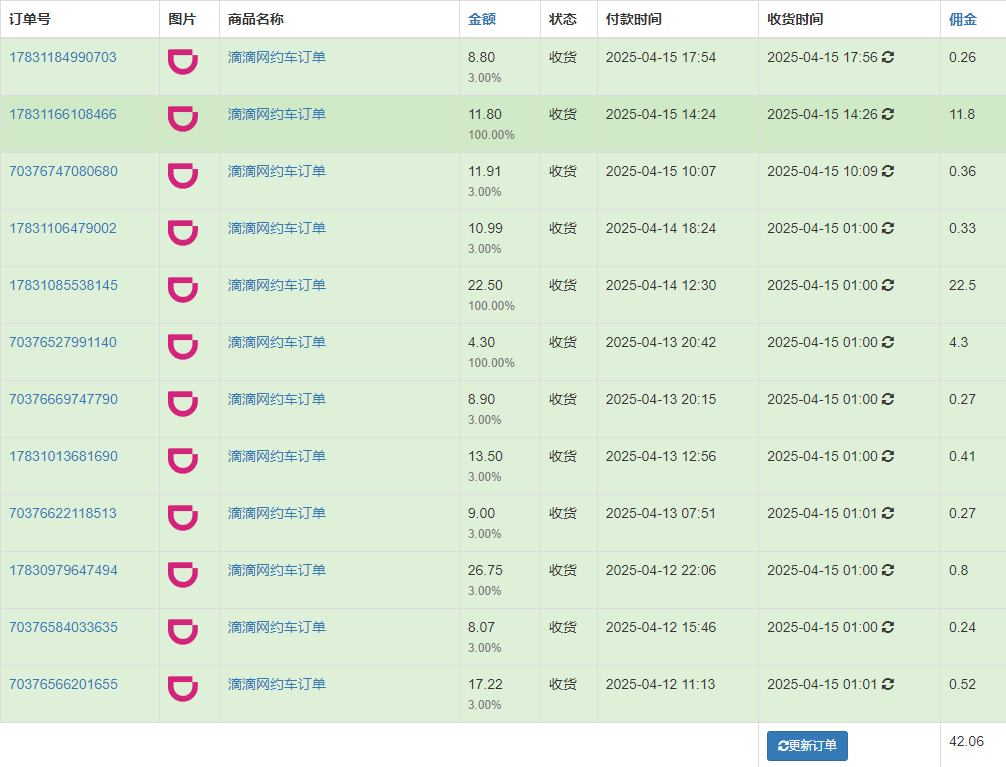Click refresh icon for order 70376584033635
This screenshot has height=767, width=1006.
point(888,627)
